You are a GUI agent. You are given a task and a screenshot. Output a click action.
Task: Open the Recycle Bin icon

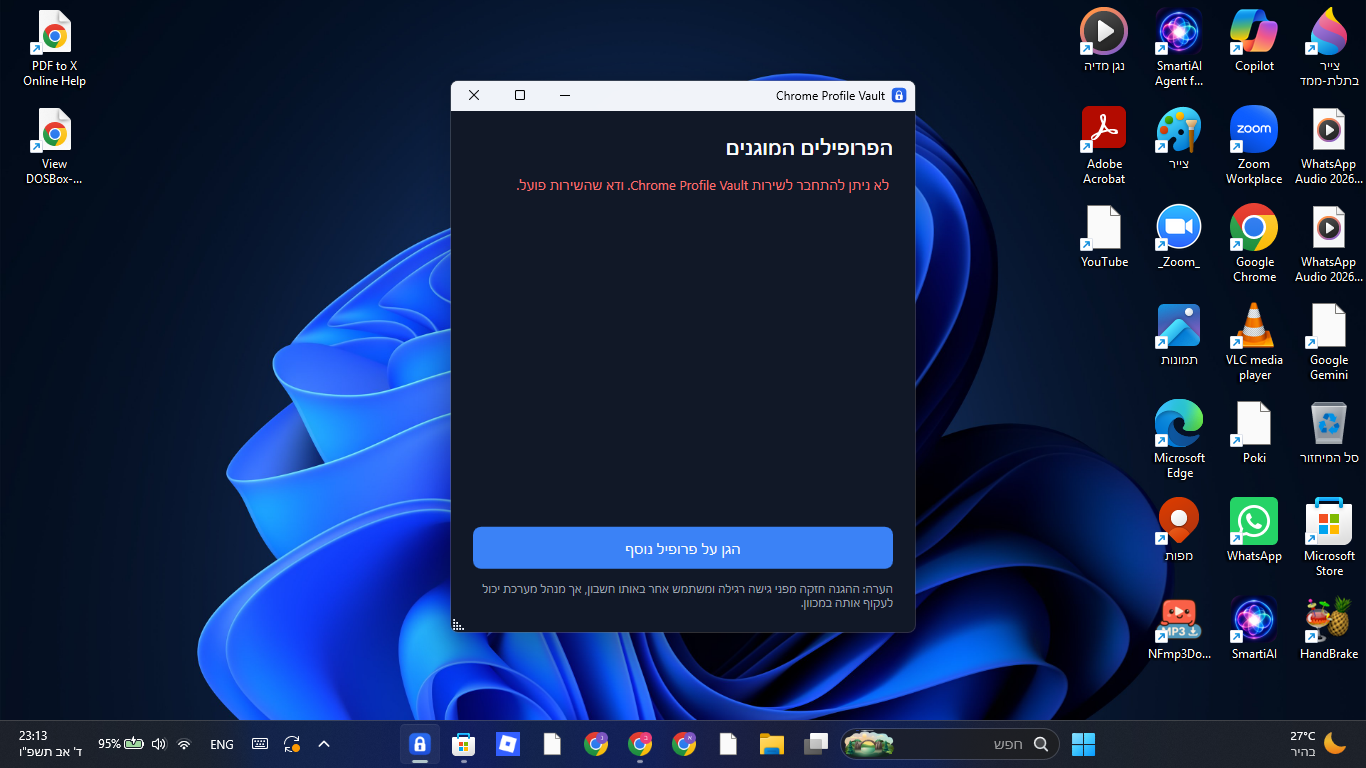[x=1329, y=432]
